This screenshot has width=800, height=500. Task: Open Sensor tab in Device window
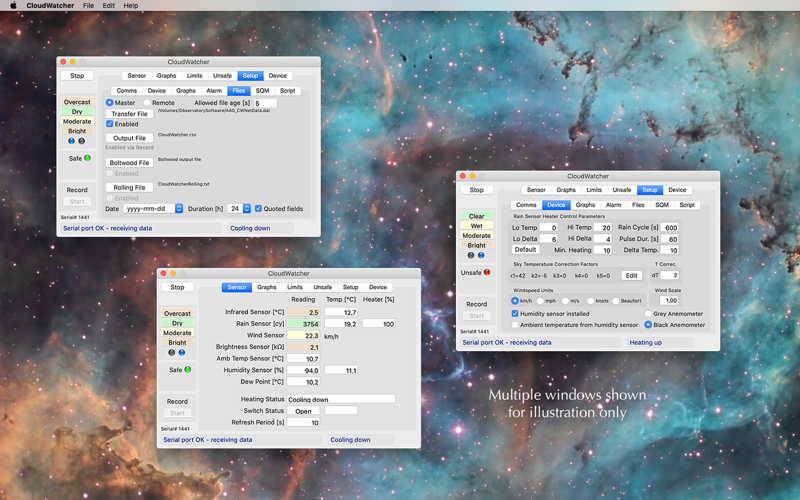click(536, 190)
